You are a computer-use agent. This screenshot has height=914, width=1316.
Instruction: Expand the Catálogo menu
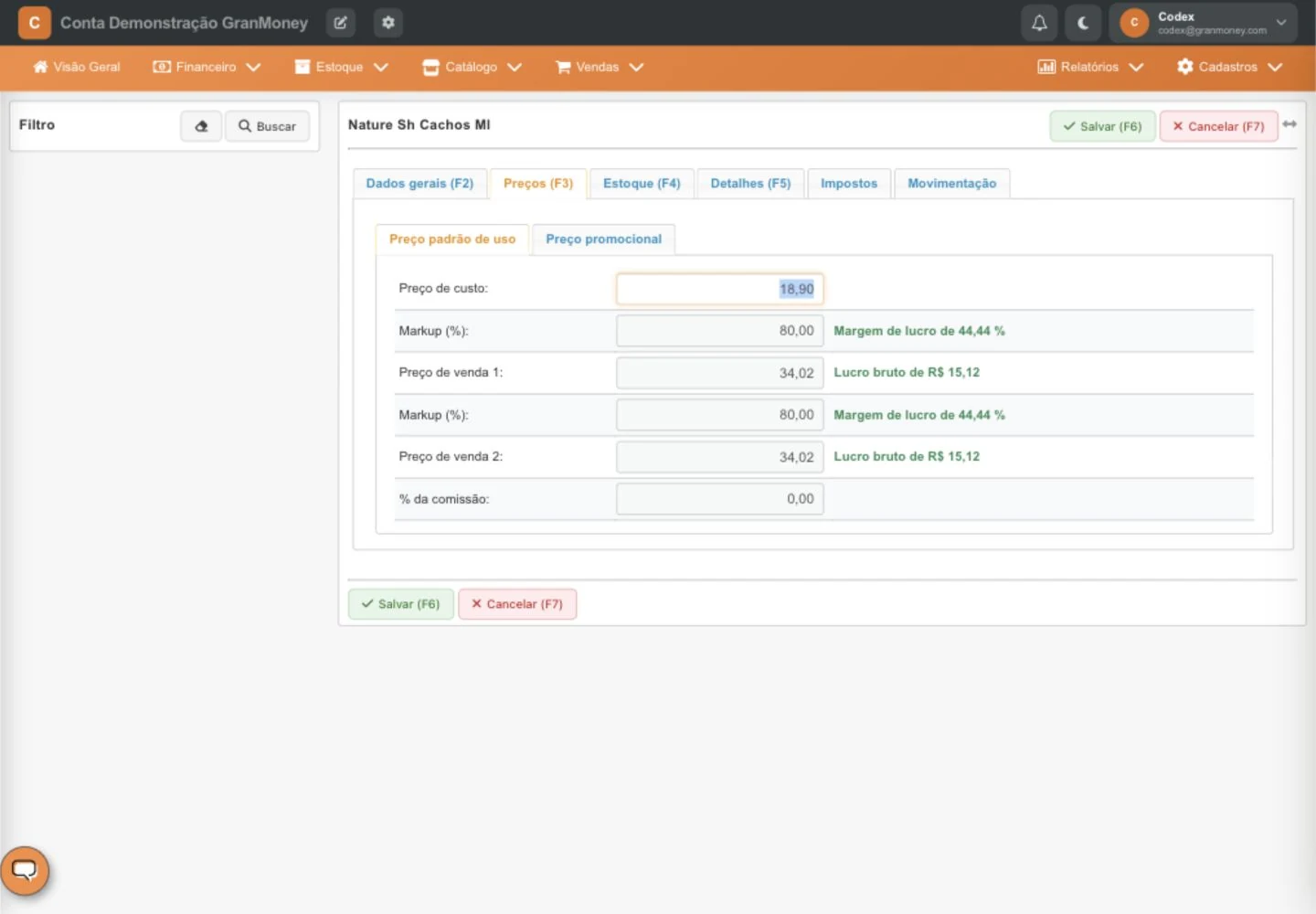pyautogui.click(x=472, y=67)
